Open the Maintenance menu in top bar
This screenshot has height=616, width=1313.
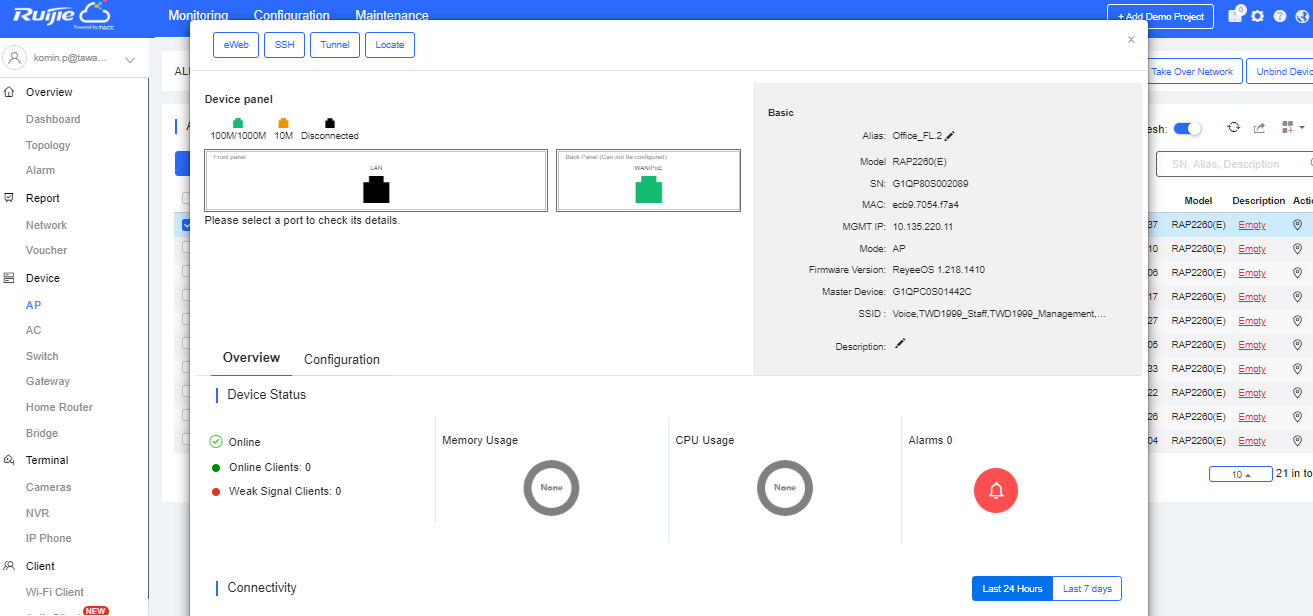(x=392, y=16)
